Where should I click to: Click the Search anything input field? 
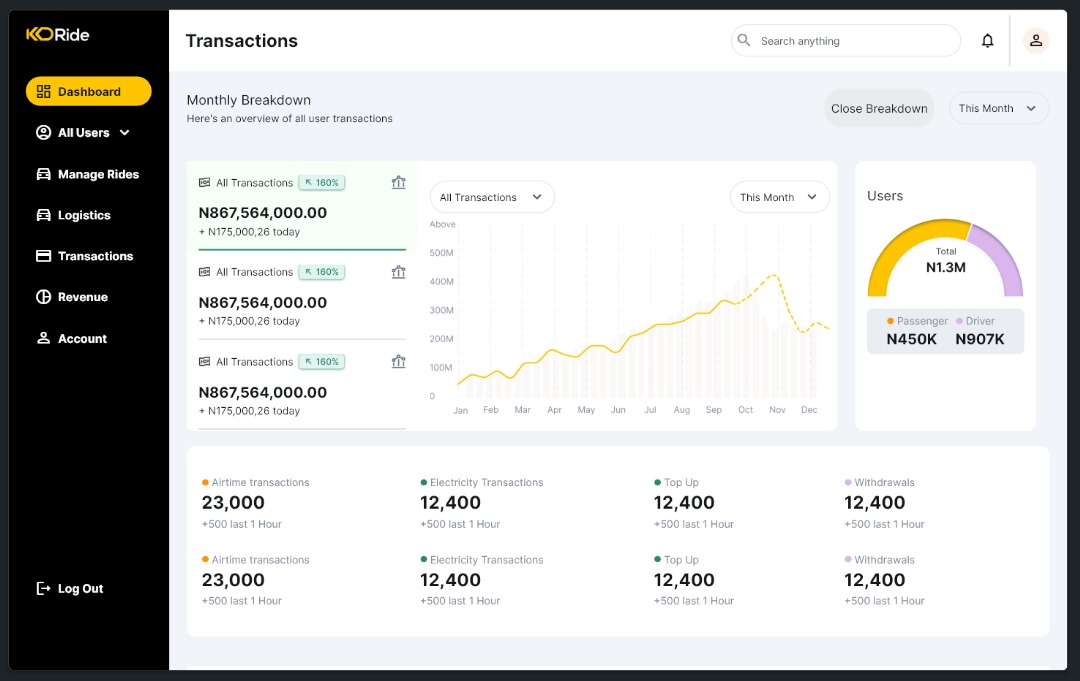(845, 40)
